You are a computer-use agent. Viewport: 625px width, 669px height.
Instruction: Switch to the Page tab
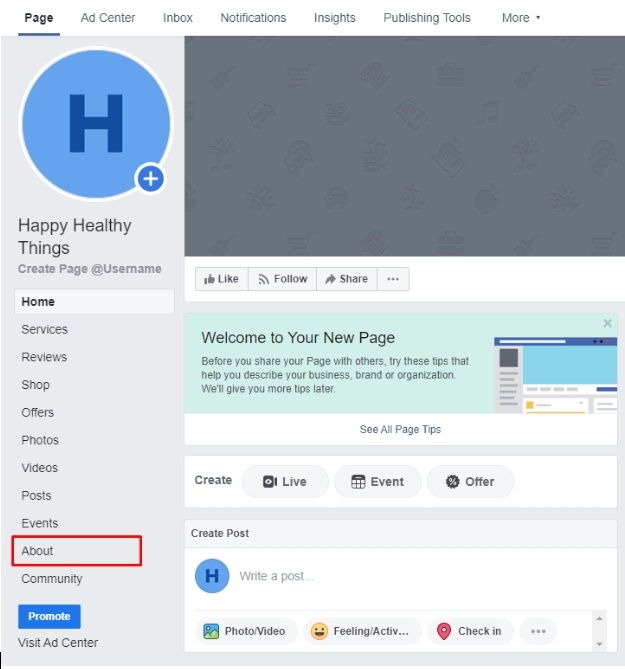(x=39, y=18)
